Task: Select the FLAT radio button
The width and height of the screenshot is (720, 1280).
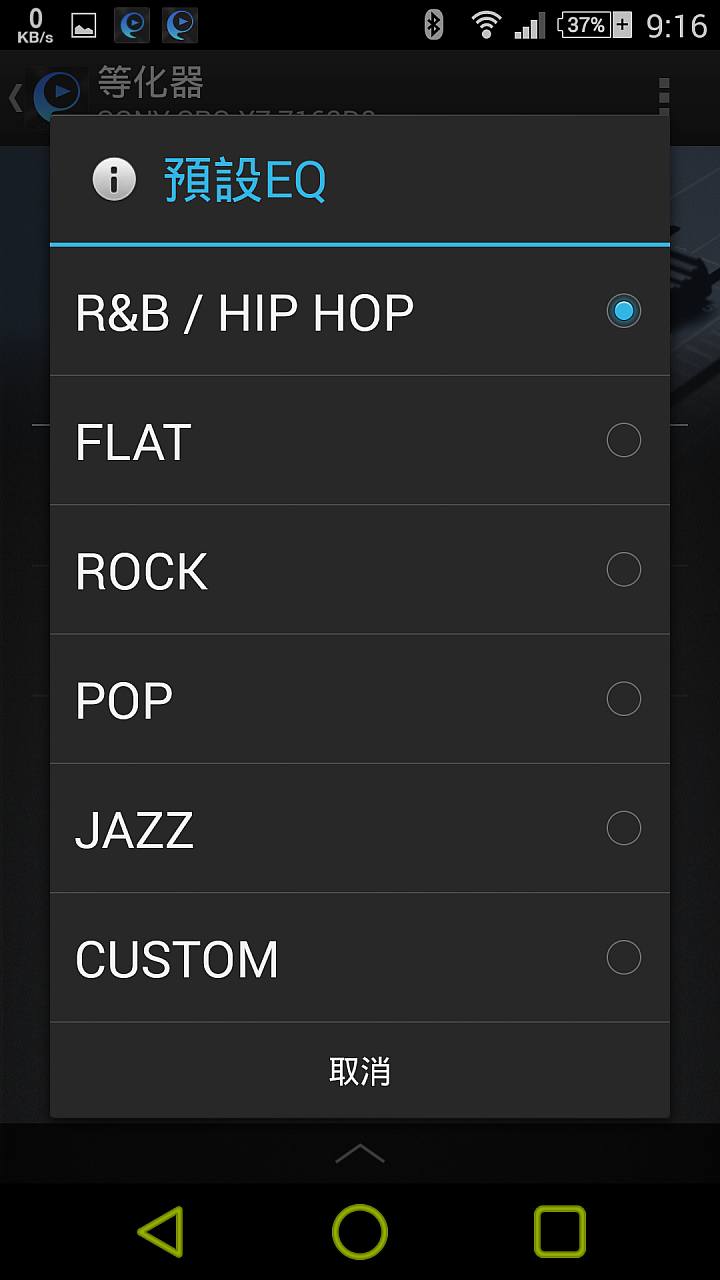Action: coord(624,440)
